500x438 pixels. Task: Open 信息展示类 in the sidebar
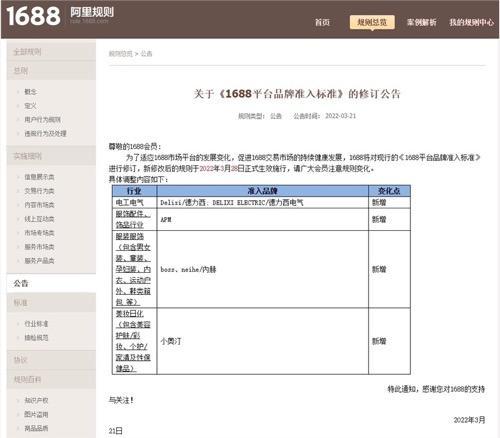(x=39, y=177)
